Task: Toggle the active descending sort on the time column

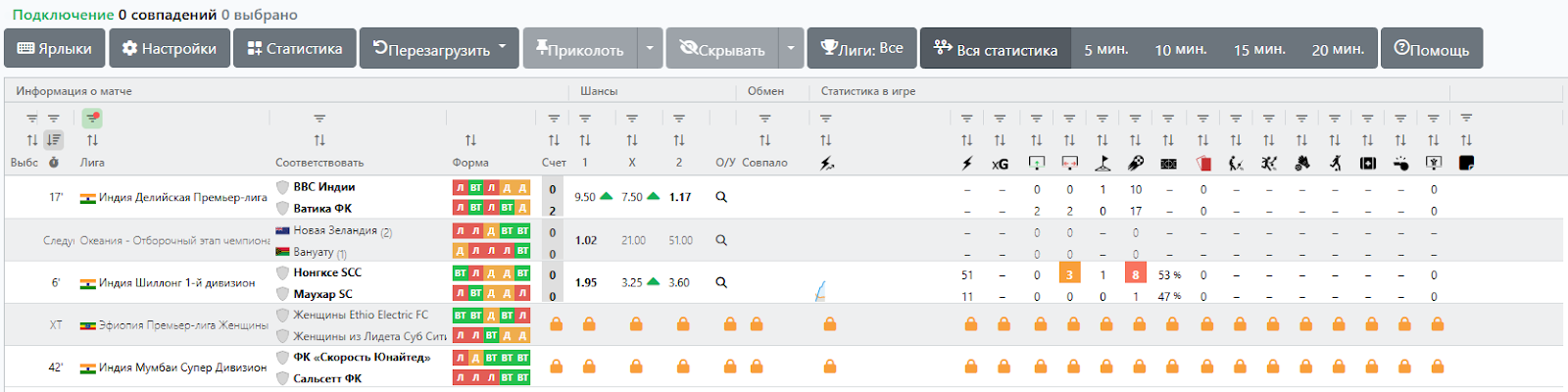Action: click(54, 140)
